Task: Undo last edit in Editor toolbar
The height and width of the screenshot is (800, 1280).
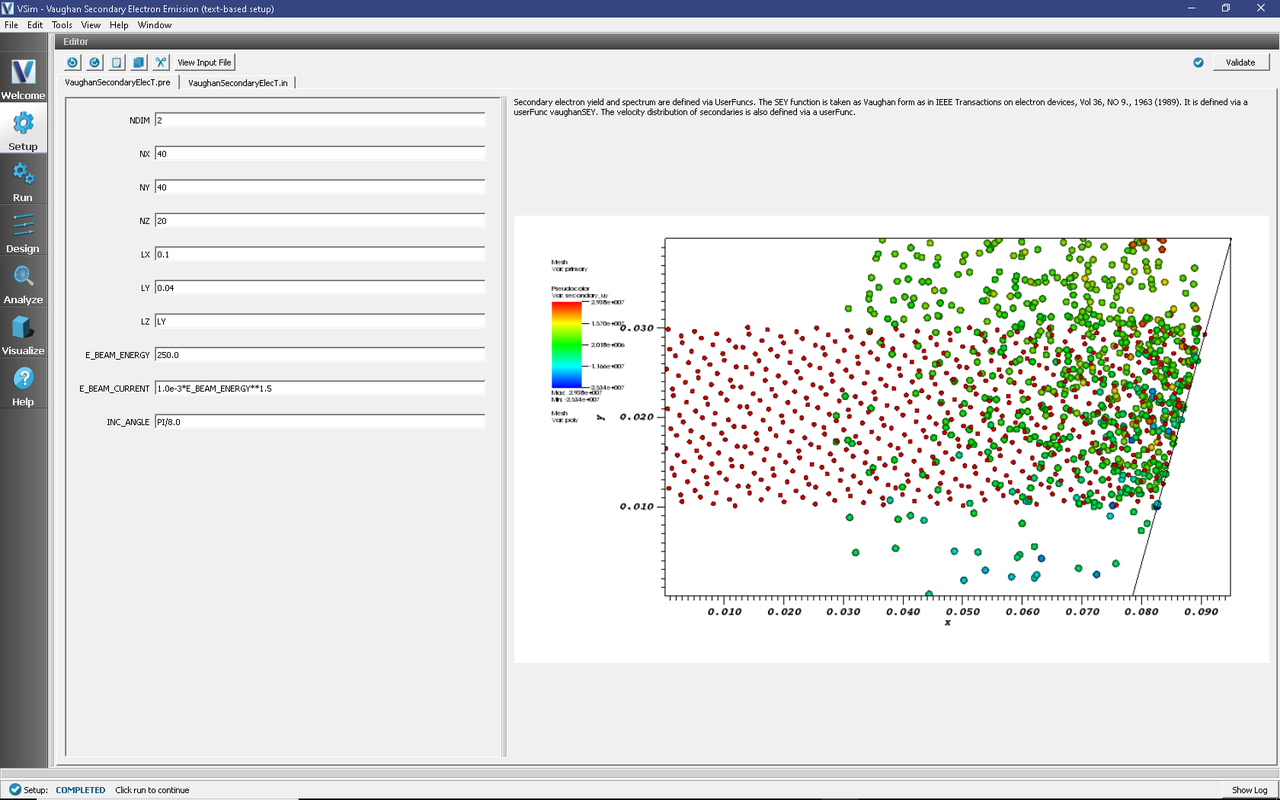Action: 72,62
